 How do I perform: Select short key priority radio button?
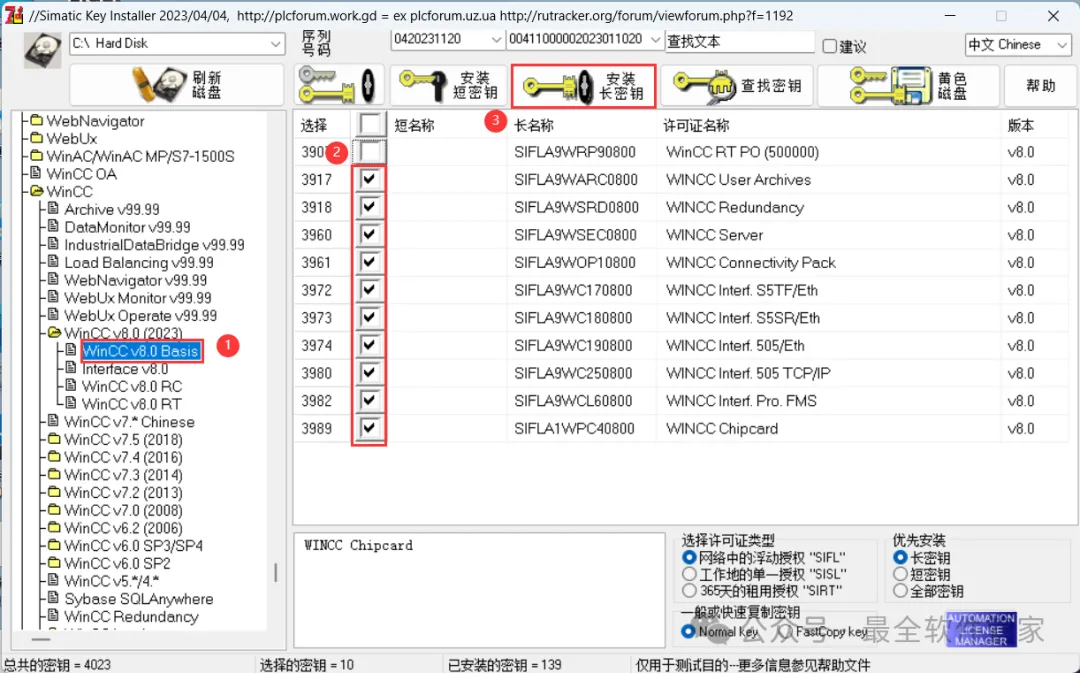pos(900,574)
